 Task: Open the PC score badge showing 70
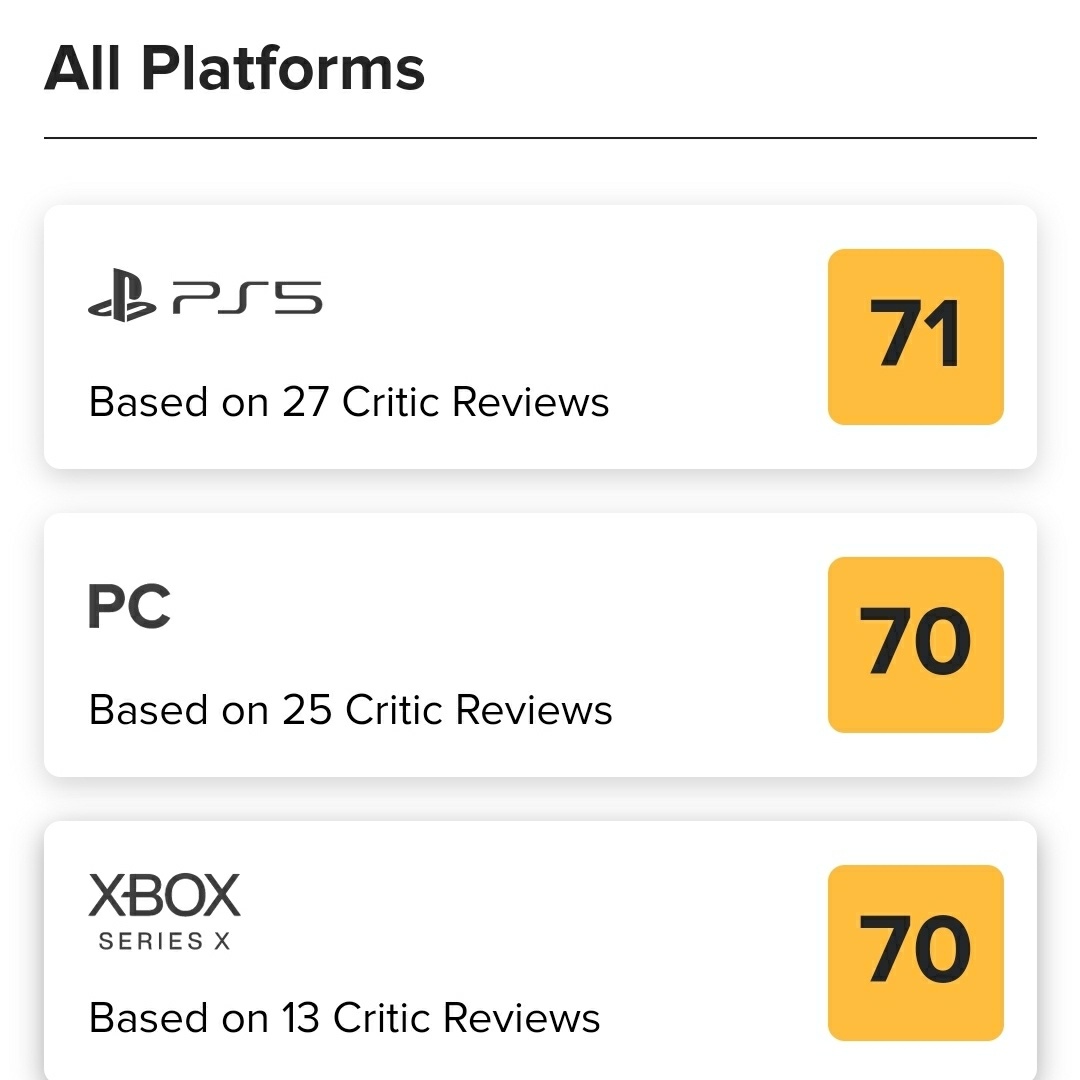915,644
